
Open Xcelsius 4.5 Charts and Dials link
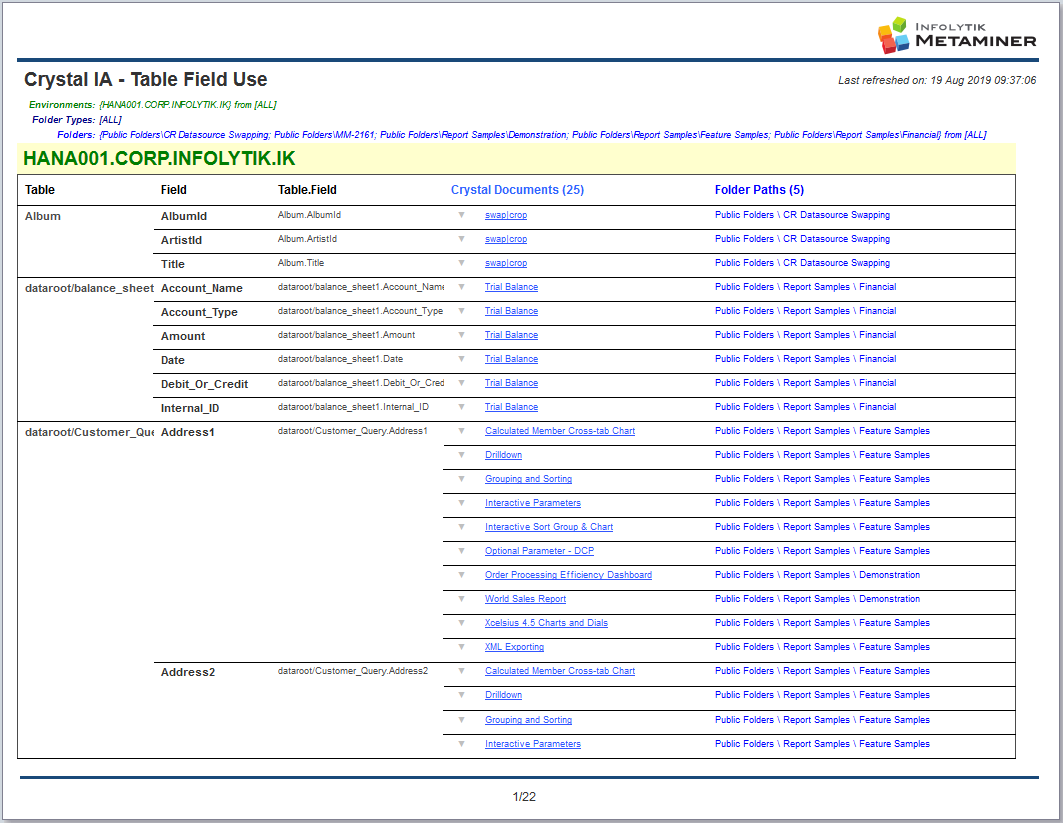click(x=546, y=623)
